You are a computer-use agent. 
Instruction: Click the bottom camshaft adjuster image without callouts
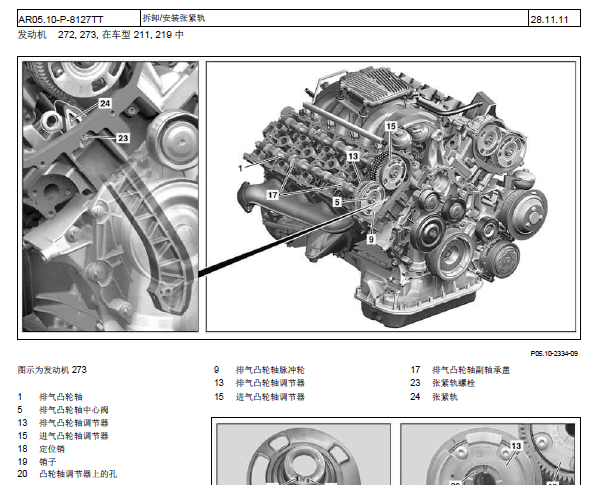coord(304,454)
